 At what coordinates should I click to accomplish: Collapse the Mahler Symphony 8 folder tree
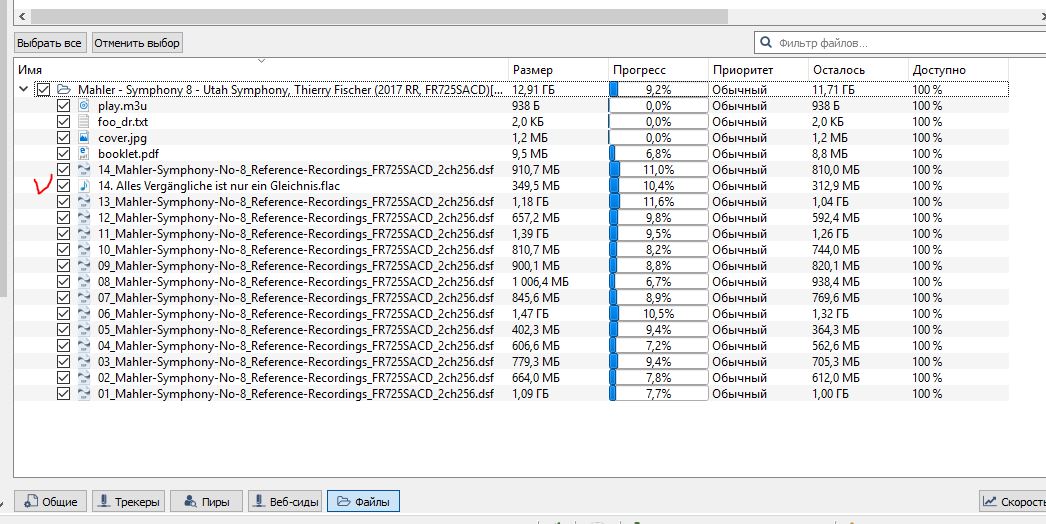pos(23,89)
